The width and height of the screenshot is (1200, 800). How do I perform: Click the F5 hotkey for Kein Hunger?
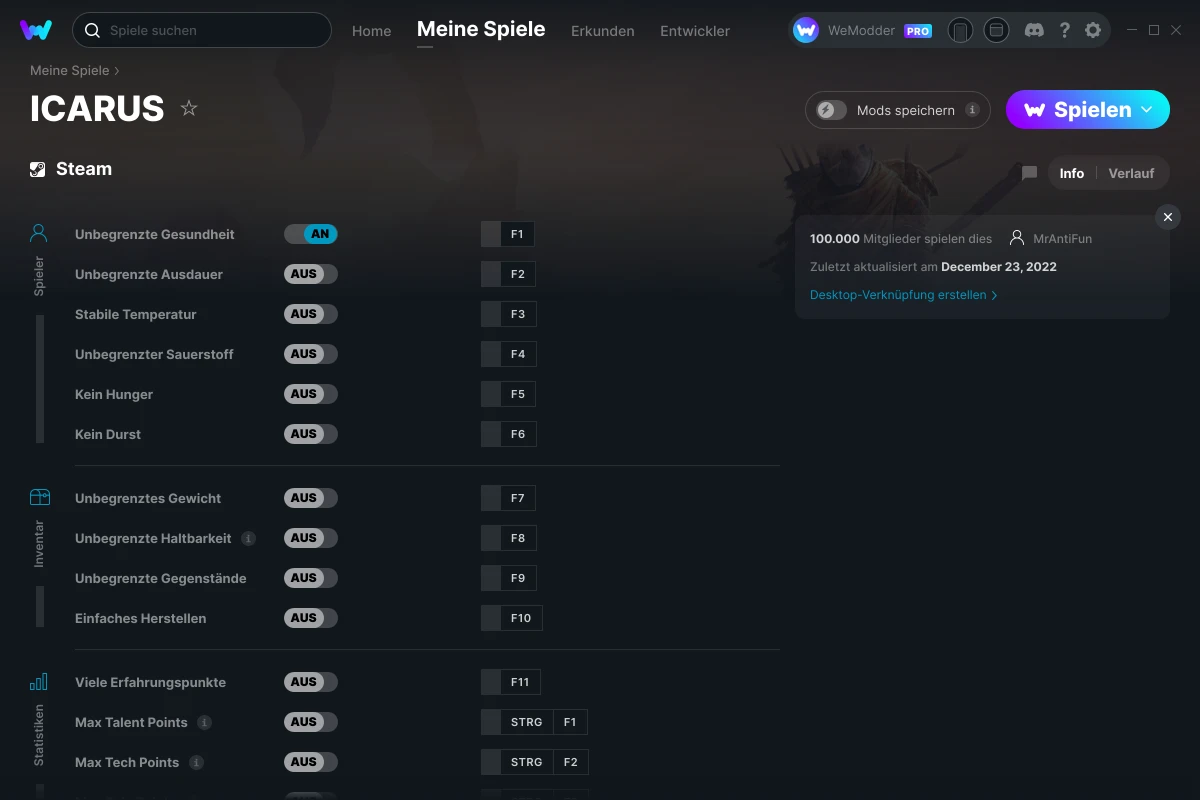(509, 394)
